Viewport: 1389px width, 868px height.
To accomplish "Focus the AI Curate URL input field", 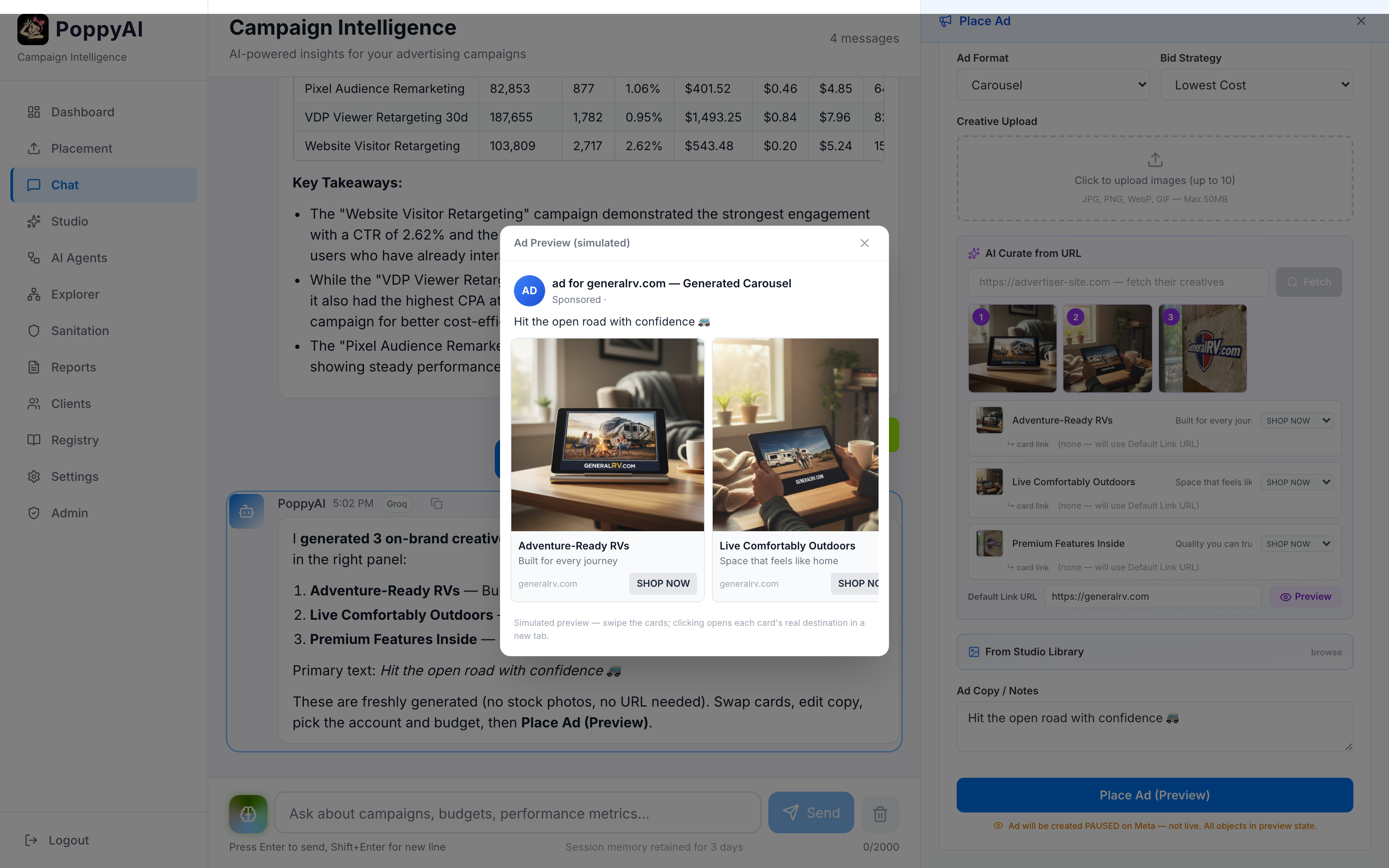I will pyautogui.click(x=1118, y=282).
